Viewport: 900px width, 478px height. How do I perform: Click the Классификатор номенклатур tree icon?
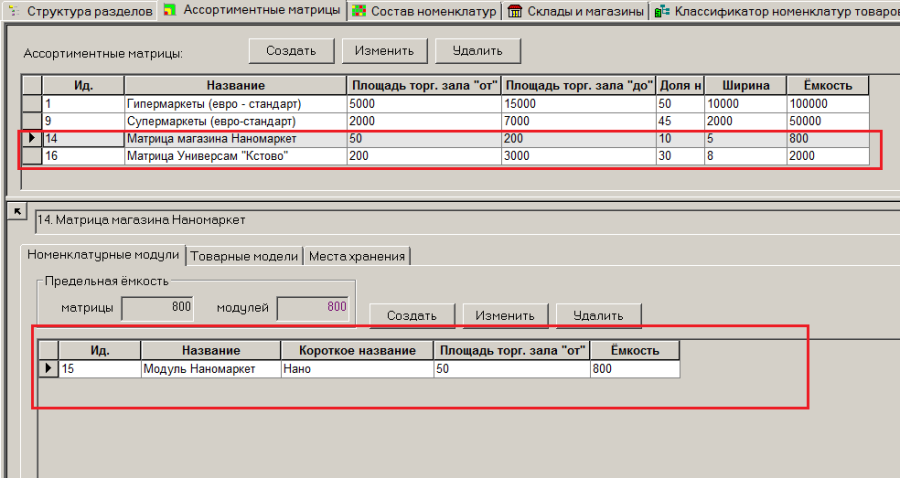coord(662,11)
